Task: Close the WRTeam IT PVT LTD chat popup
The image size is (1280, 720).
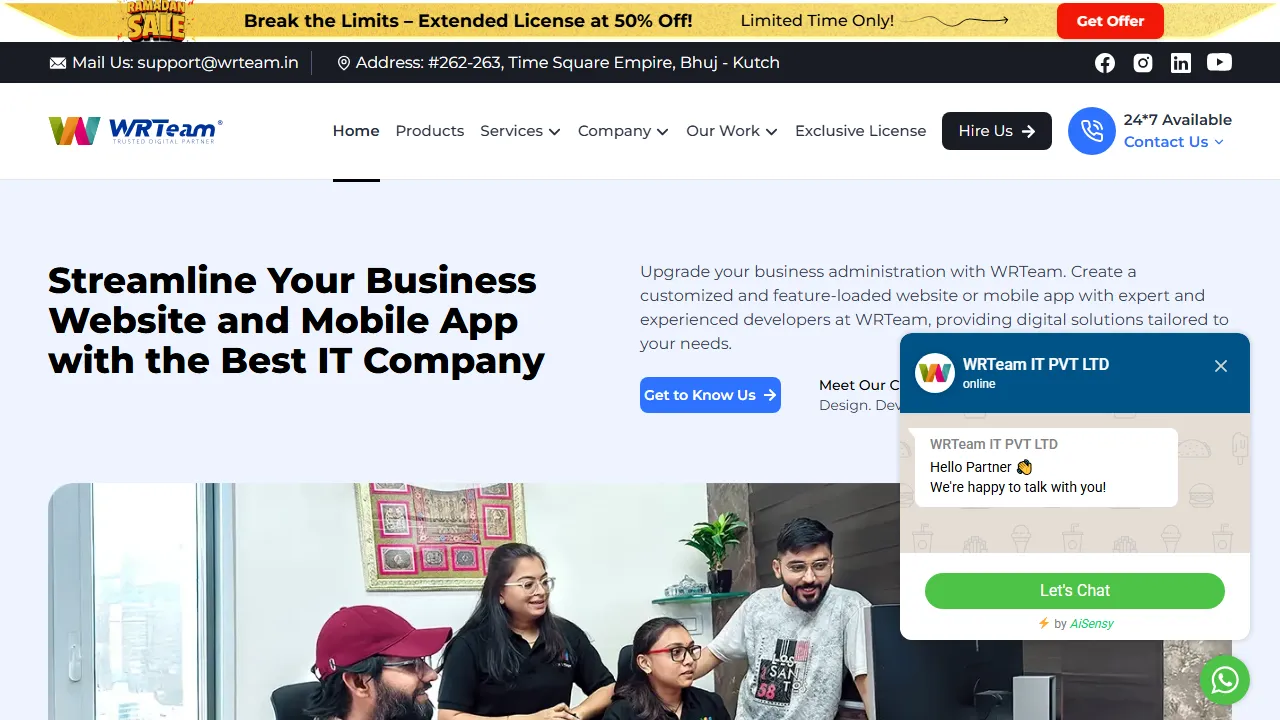Action: pyautogui.click(x=1221, y=366)
